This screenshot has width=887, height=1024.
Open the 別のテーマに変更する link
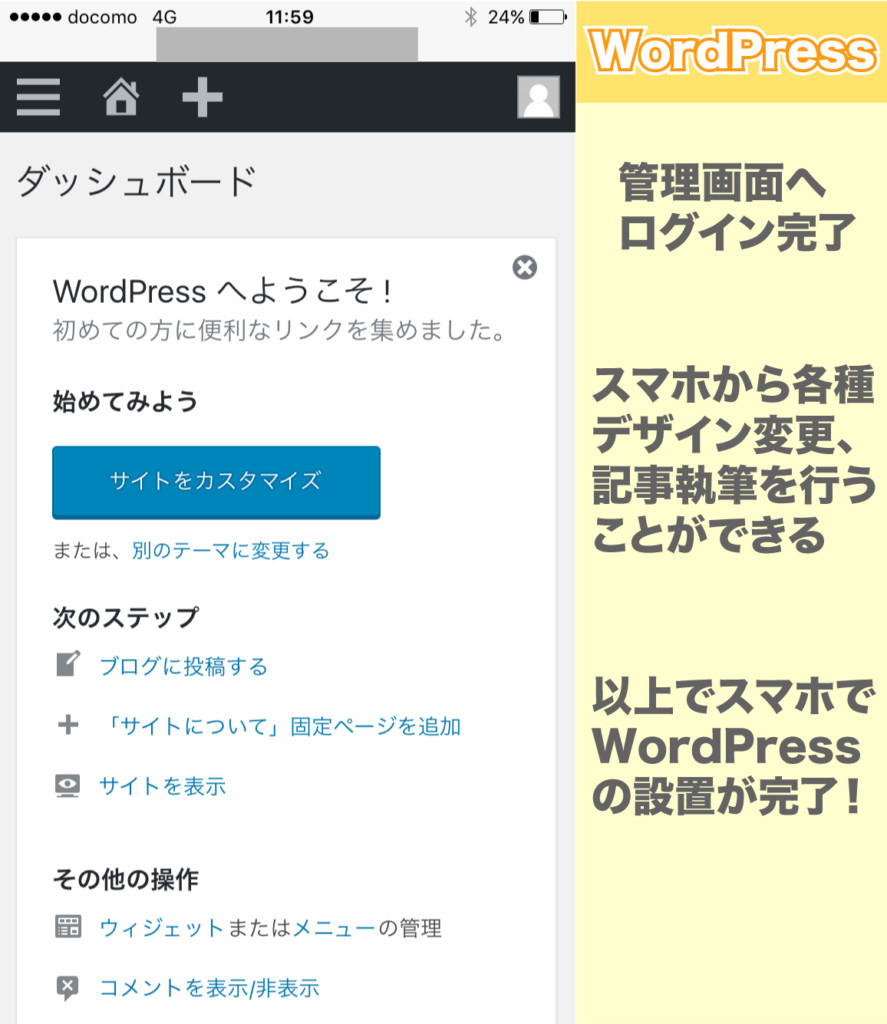(231, 551)
